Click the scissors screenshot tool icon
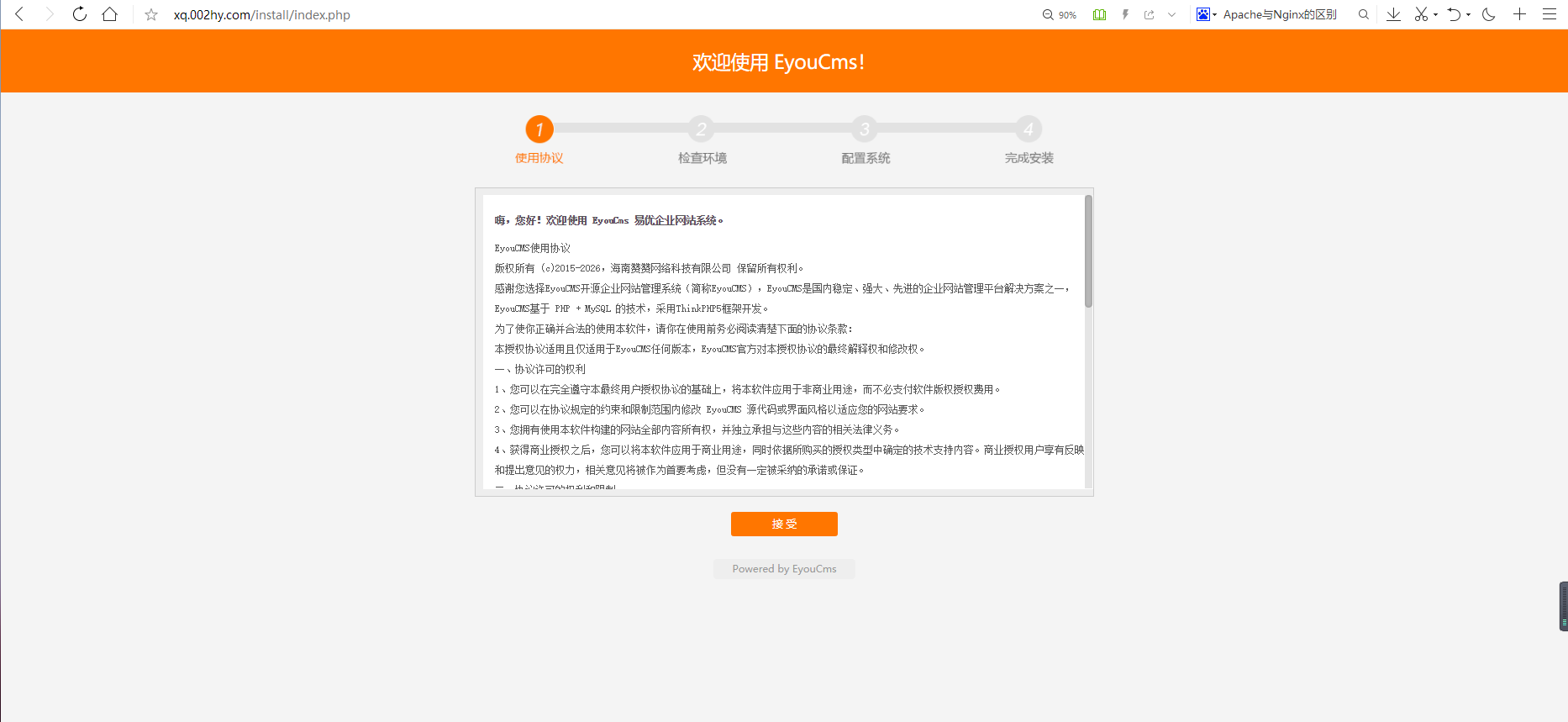Screen dimensions: 1568x722 (1421, 14)
